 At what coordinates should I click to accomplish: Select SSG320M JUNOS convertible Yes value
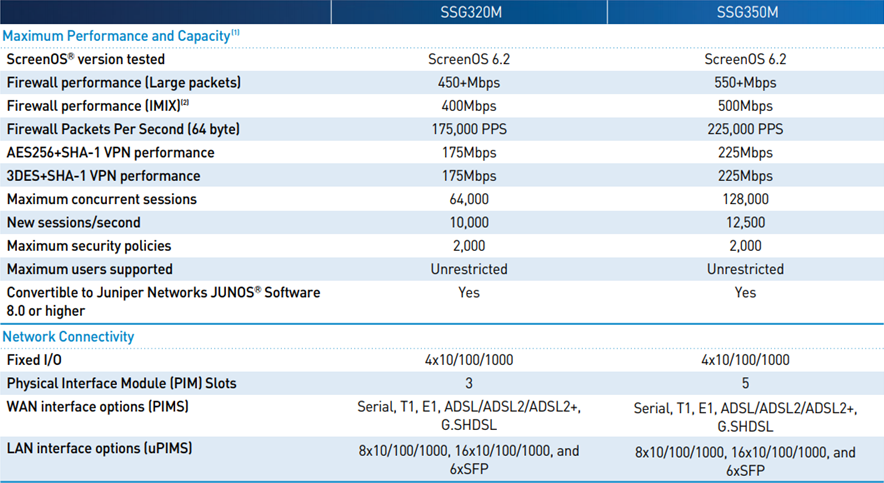click(469, 293)
